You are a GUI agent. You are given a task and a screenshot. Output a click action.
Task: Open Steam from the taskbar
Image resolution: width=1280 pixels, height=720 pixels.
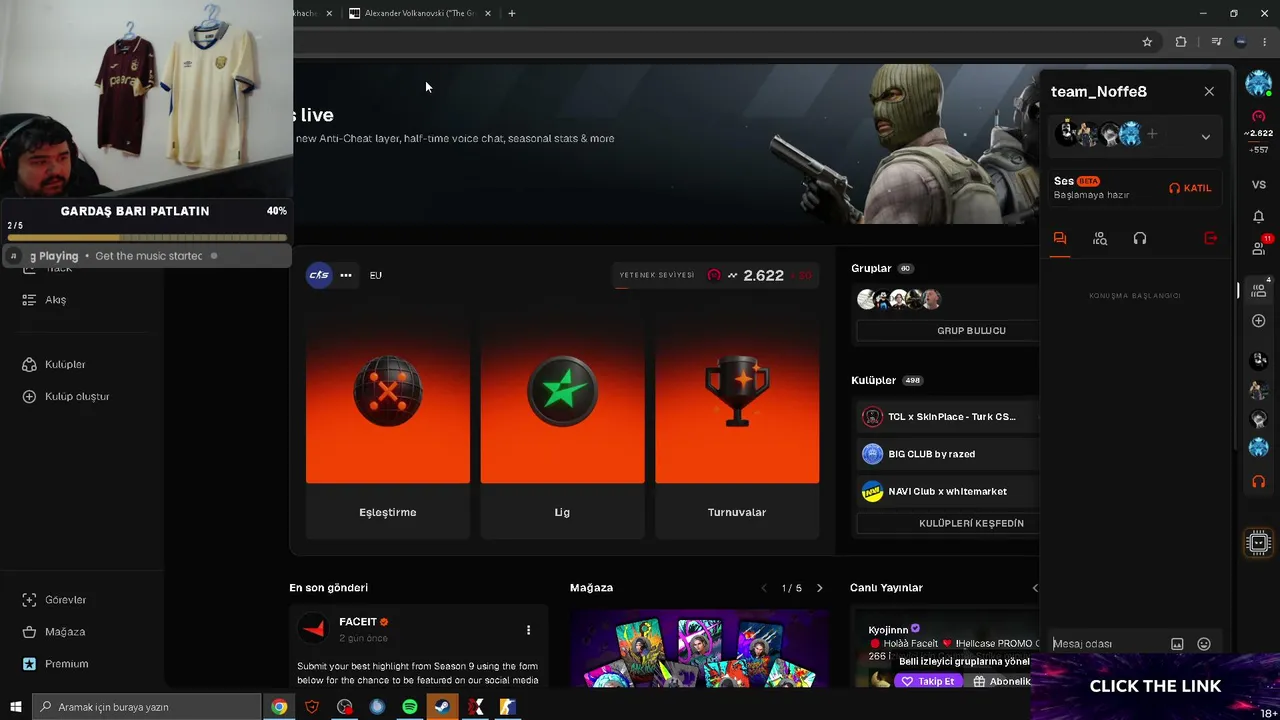tap(443, 707)
